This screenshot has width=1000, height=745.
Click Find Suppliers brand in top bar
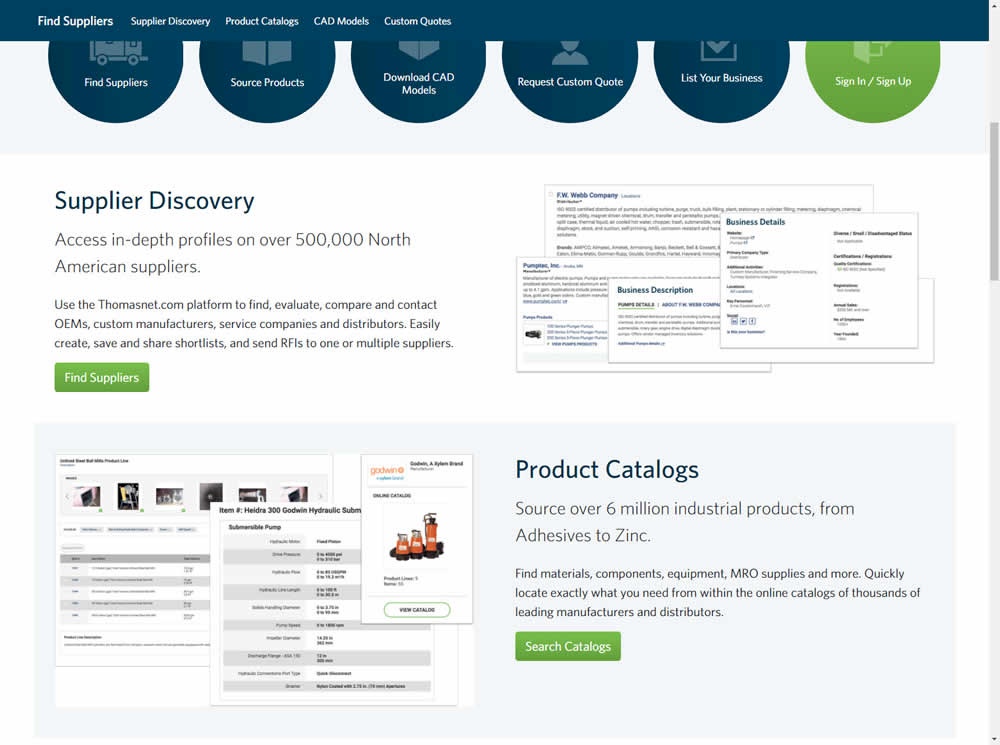click(75, 21)
